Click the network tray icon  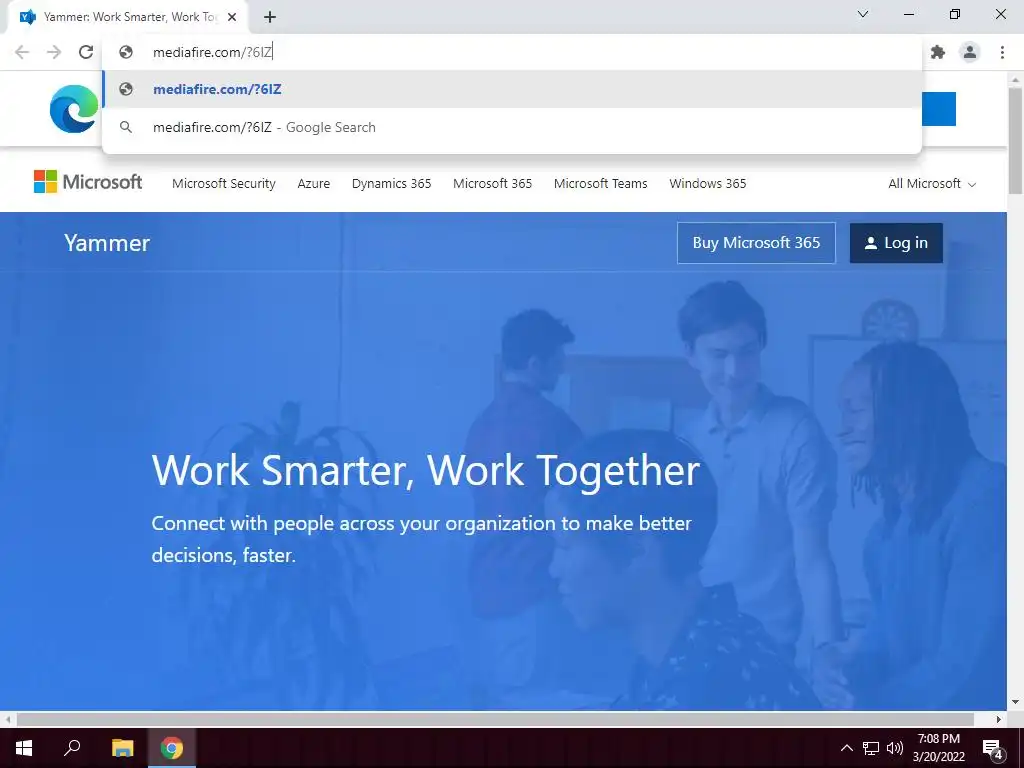point(871,748)
